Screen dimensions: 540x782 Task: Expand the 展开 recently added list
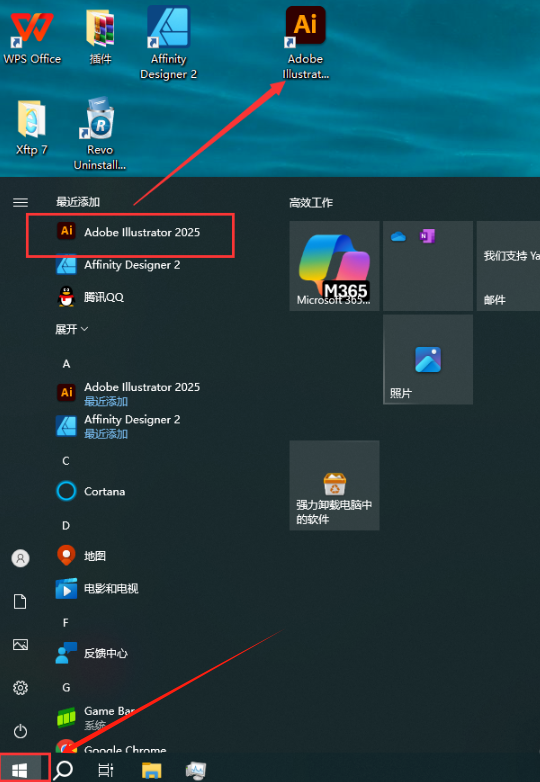click(x=71, y=329)
